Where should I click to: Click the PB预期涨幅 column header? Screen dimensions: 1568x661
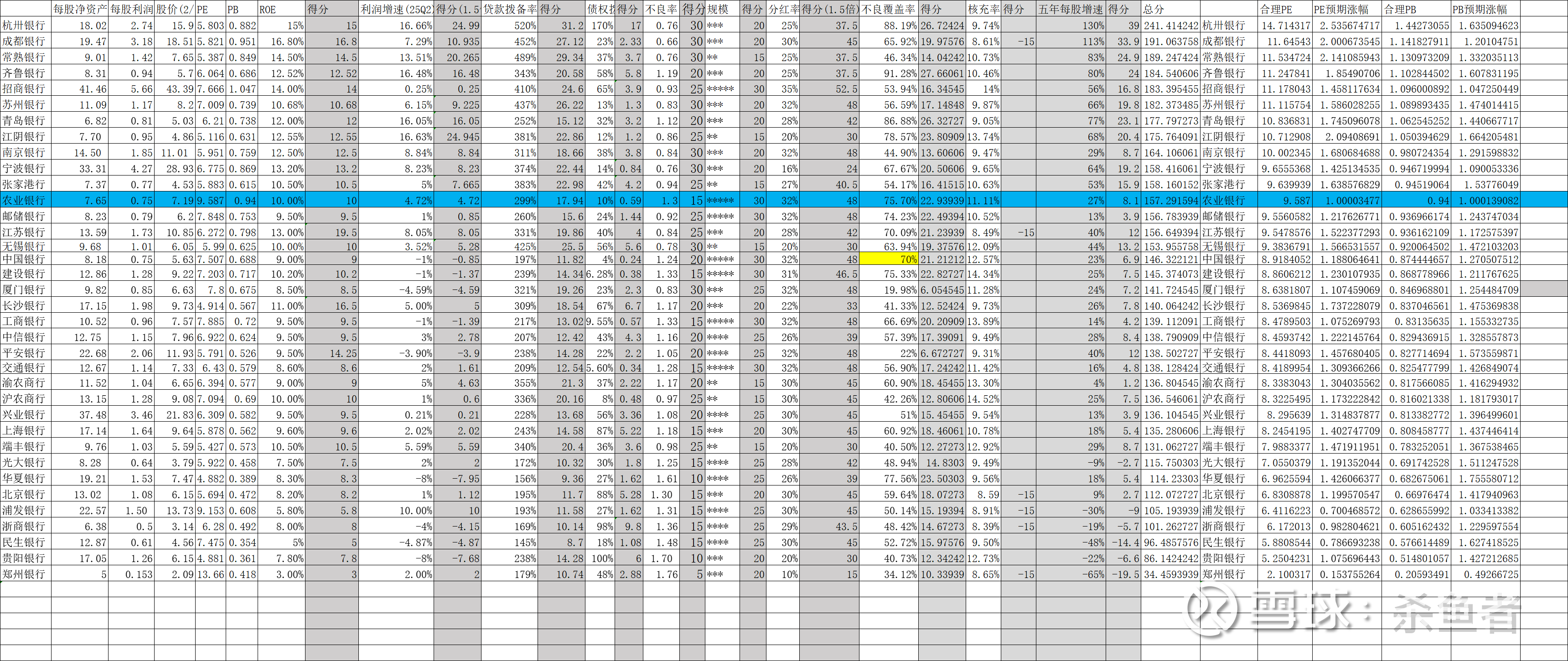[1485, 9]
